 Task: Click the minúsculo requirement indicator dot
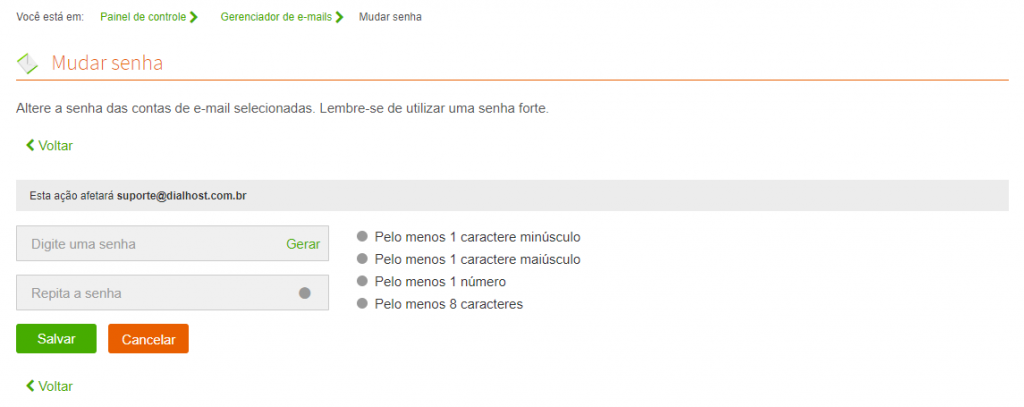pos(362,236)
